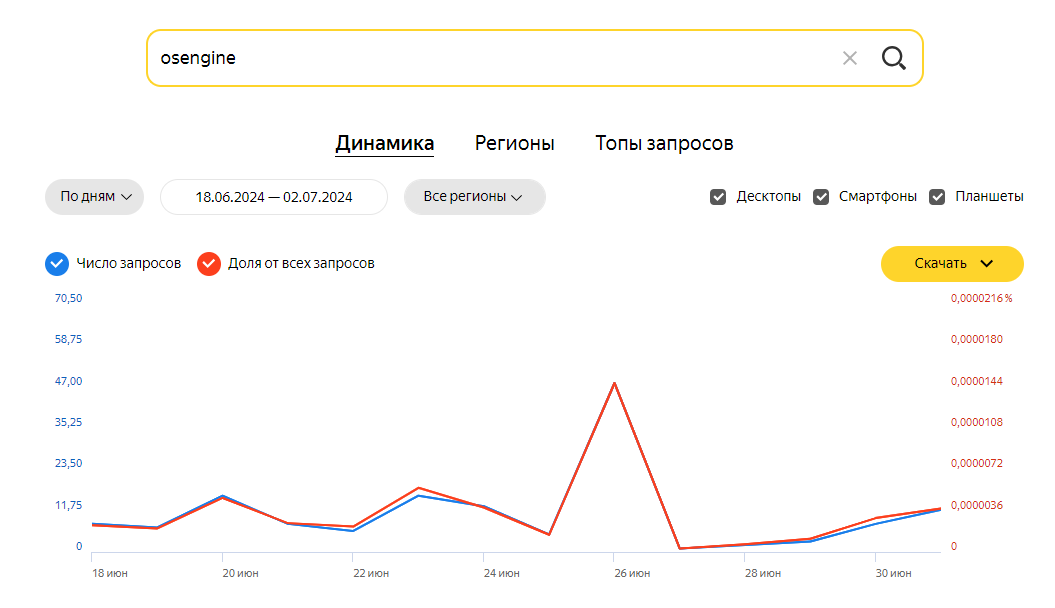Open the Регионы tab
The height and width of the screenshot is (608, 1055).
tap(514, 143)
